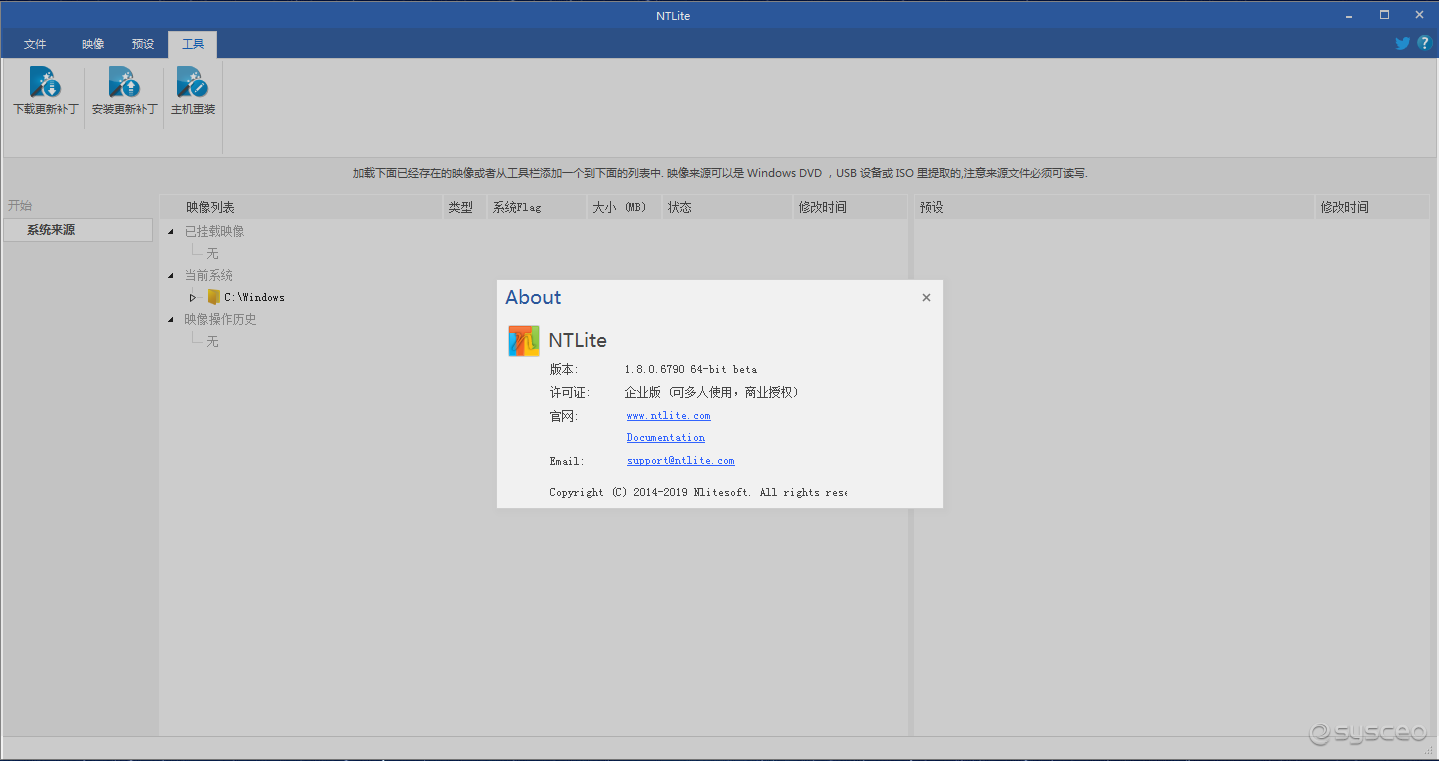
Task: Open the 文件 menu tab
Action: click(x=35, y=44)
